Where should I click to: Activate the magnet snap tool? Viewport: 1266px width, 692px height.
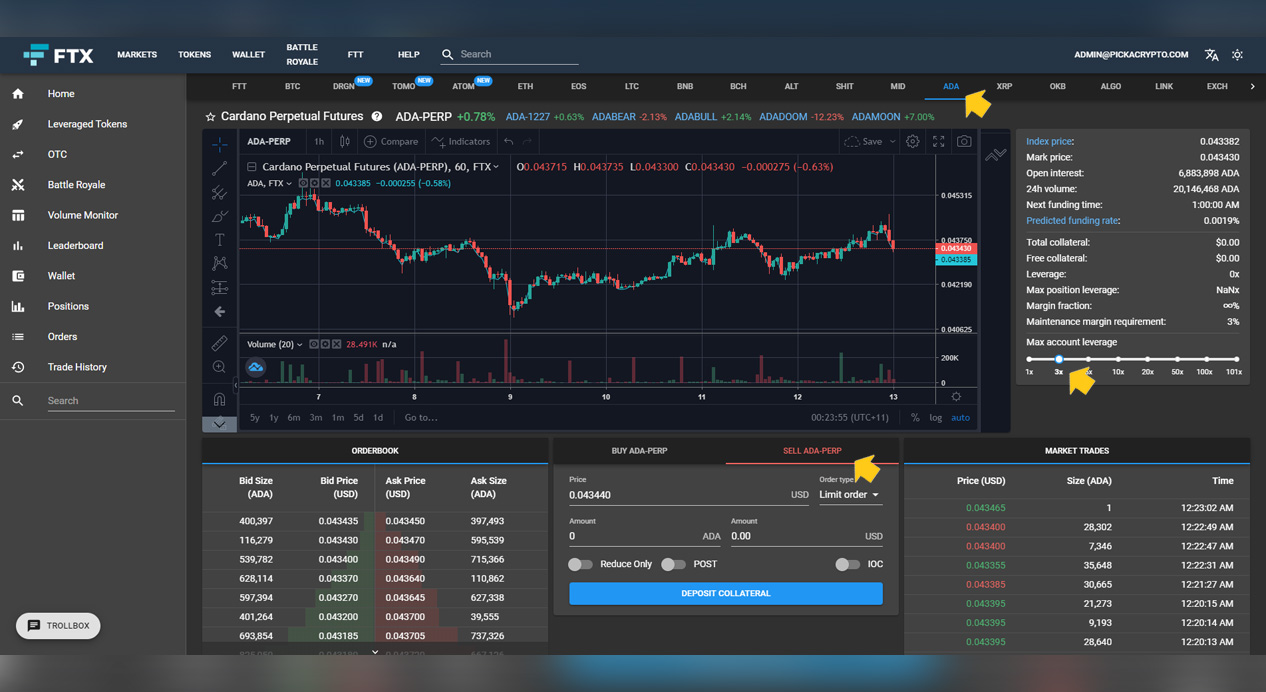point(219,397)
